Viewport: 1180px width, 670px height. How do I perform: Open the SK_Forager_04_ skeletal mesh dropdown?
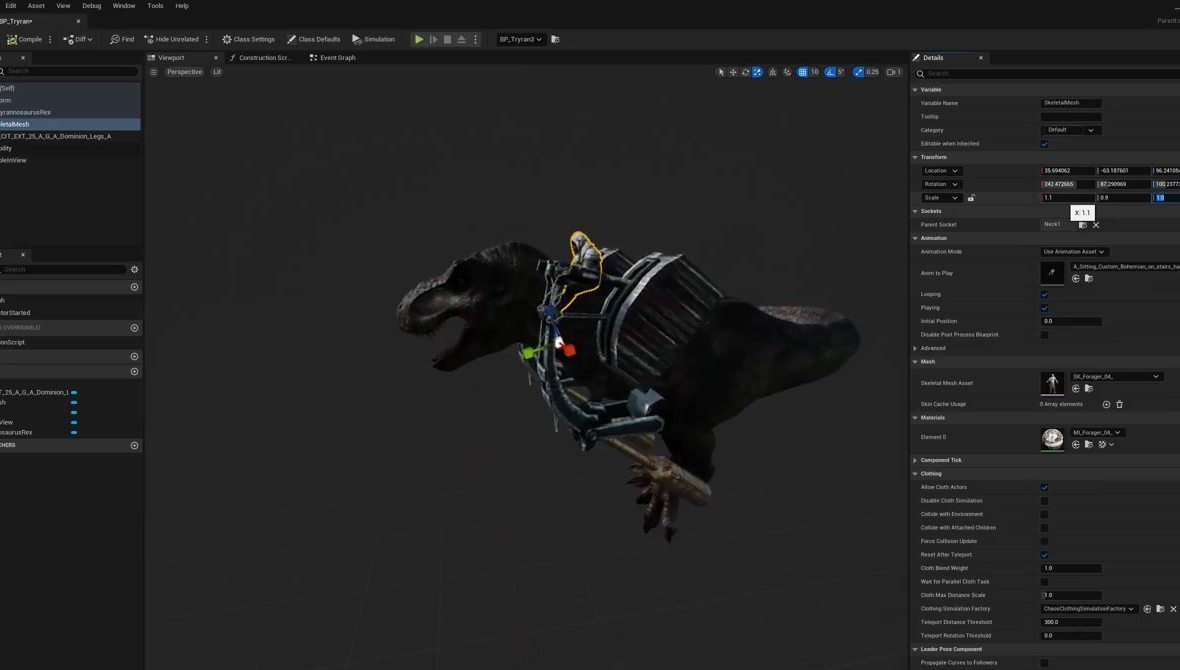1115,376
